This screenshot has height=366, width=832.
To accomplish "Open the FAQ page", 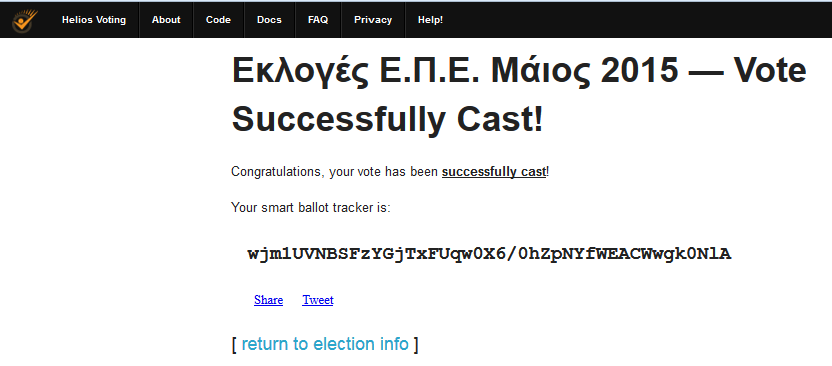I will (318, 20).
